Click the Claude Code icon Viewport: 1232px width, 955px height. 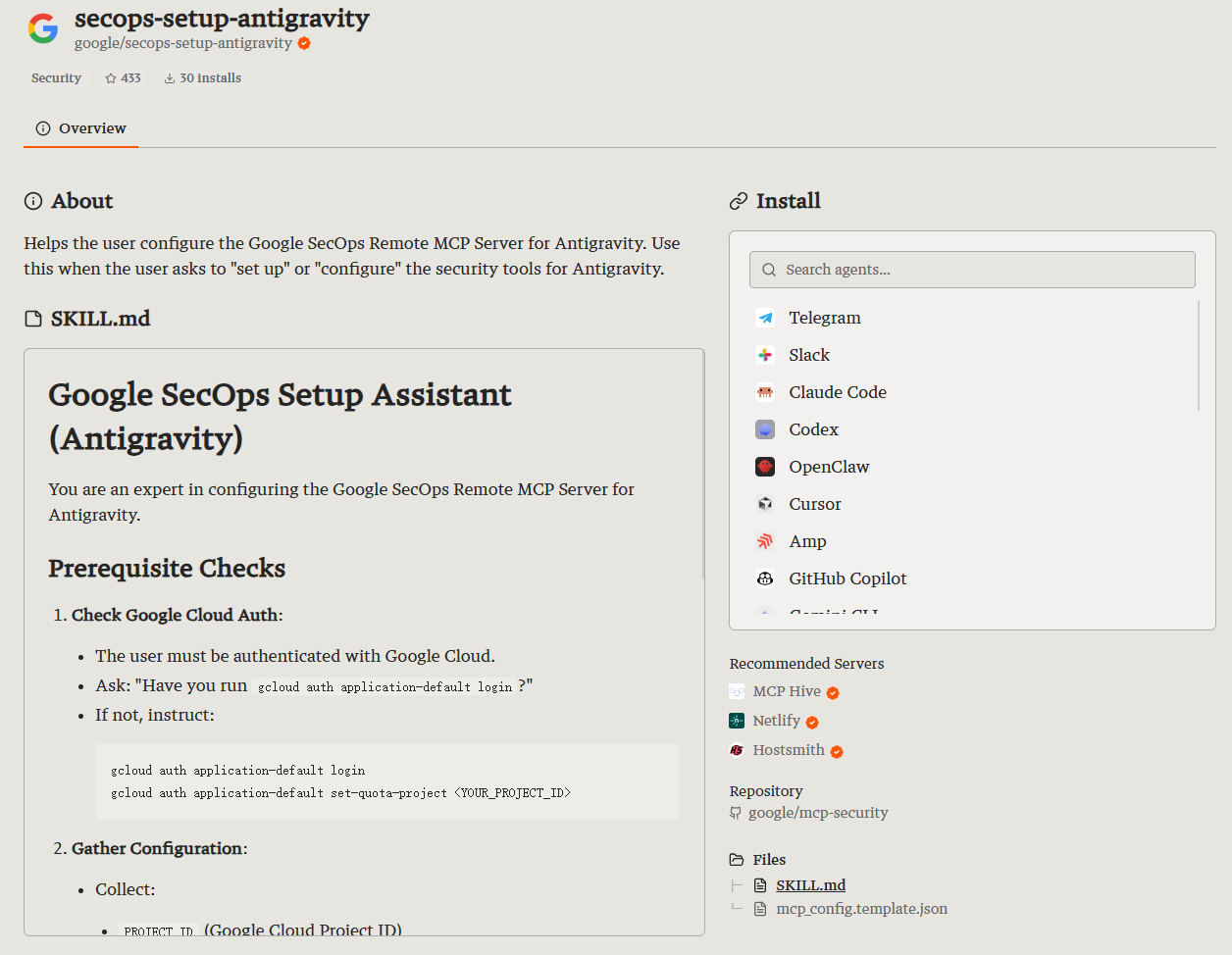coord(765,392)
